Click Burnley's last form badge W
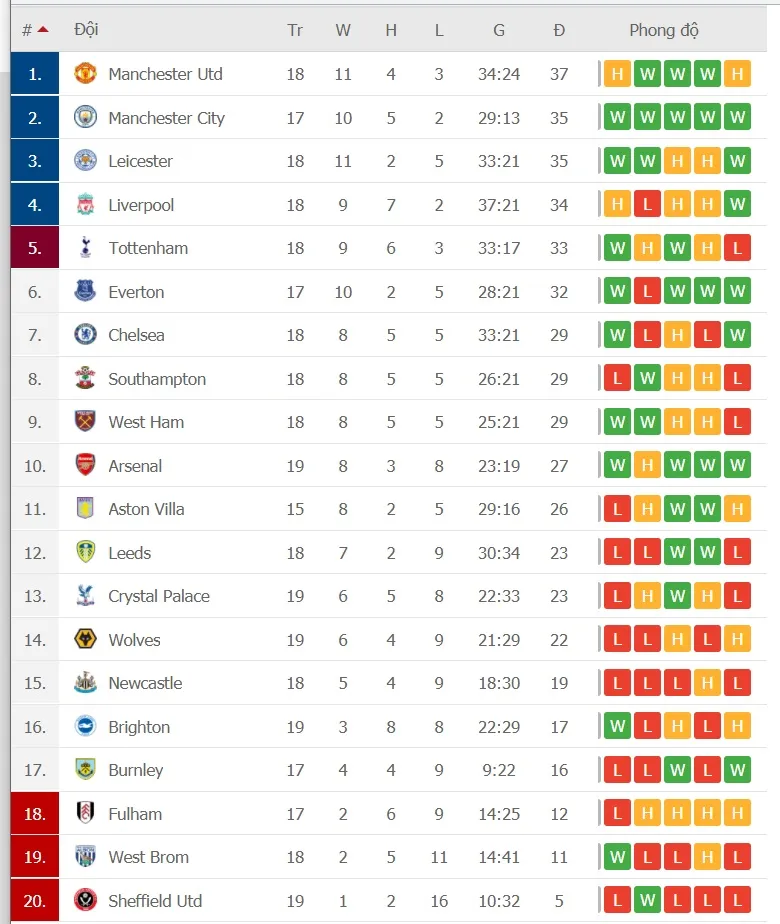Viewport: 780px width, 924px height. pos(738,770)
